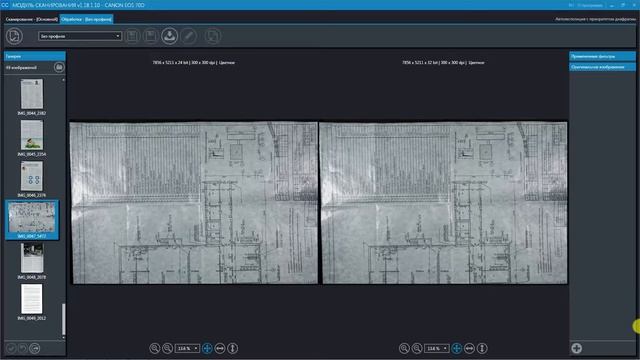Click the 'Оригинальное изображение' entry in filters panel

click(602, 67)
